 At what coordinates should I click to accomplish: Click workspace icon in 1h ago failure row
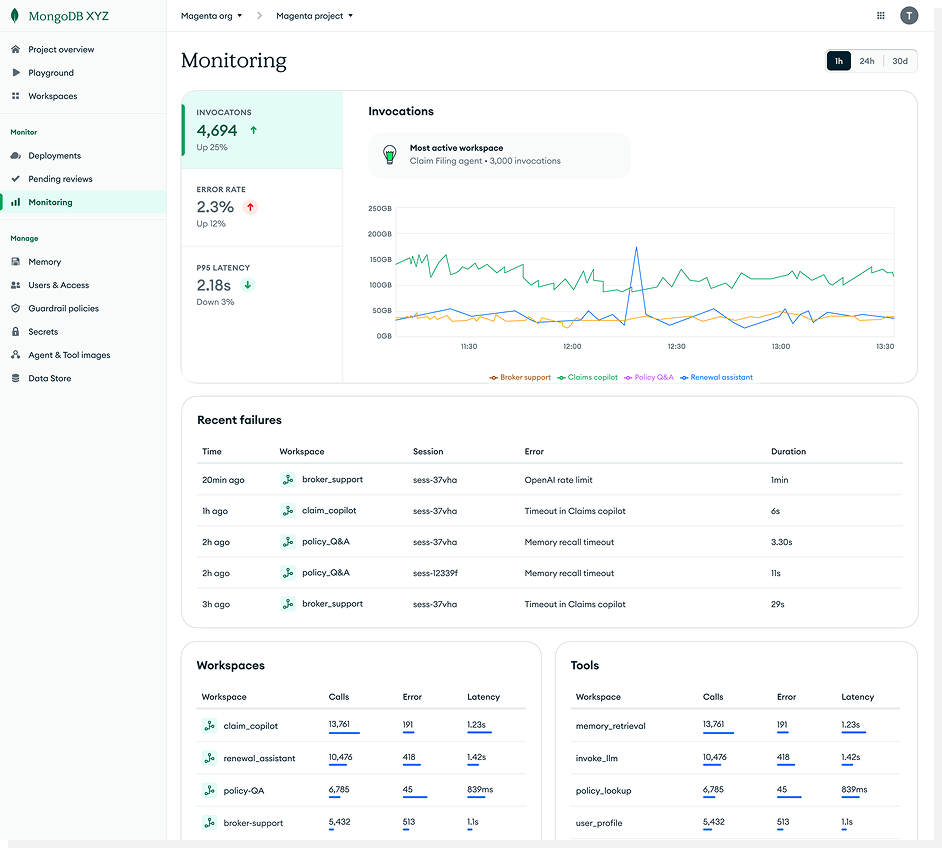point(288,511)
